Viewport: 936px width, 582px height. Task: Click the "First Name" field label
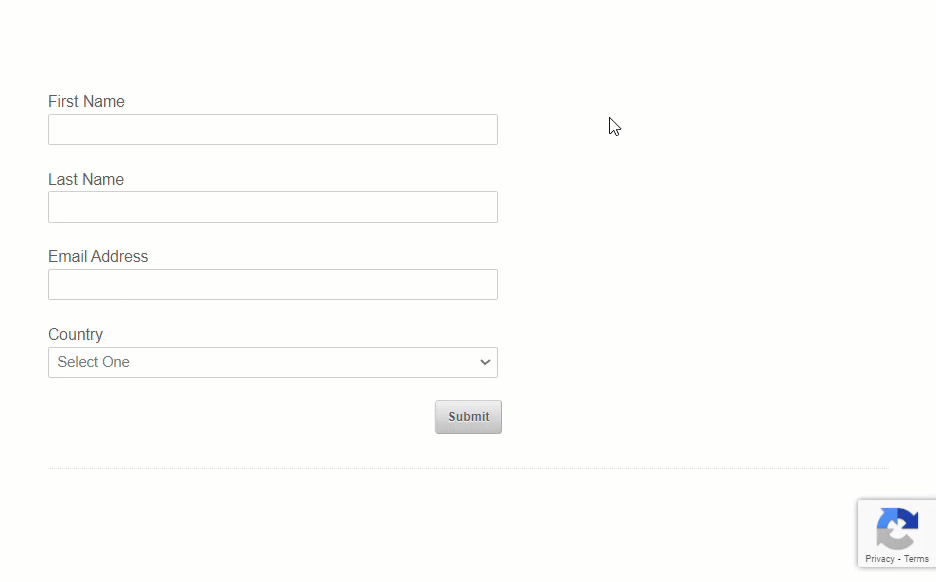pyautogui.click(x=86, y=101)
